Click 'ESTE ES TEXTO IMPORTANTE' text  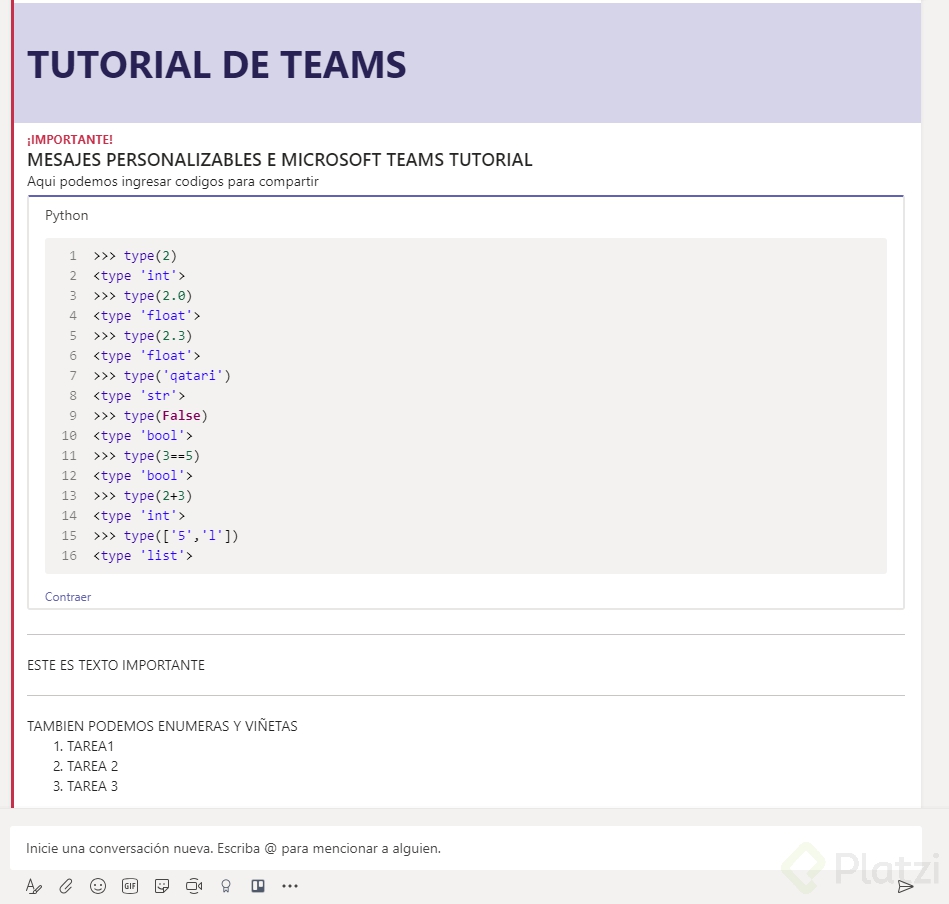click(116, 665)
